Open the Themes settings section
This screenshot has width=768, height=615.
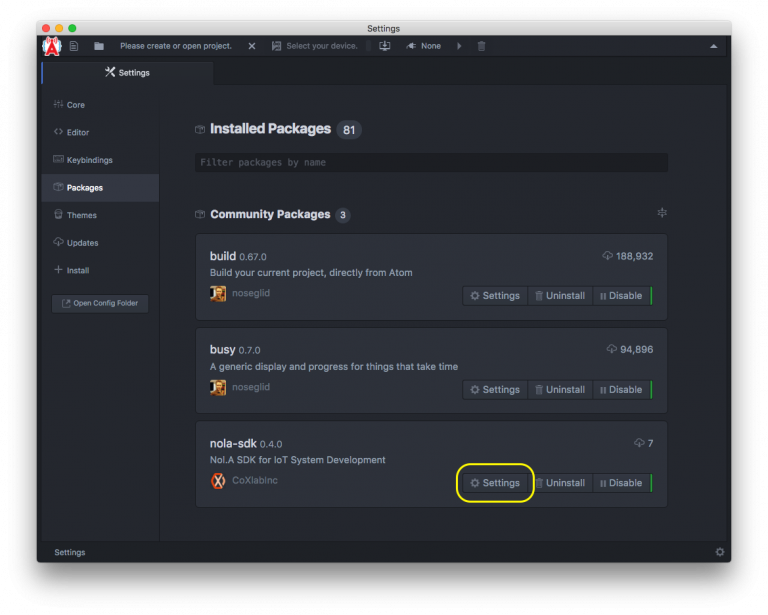pyautogui.click(x=81, y=215)
